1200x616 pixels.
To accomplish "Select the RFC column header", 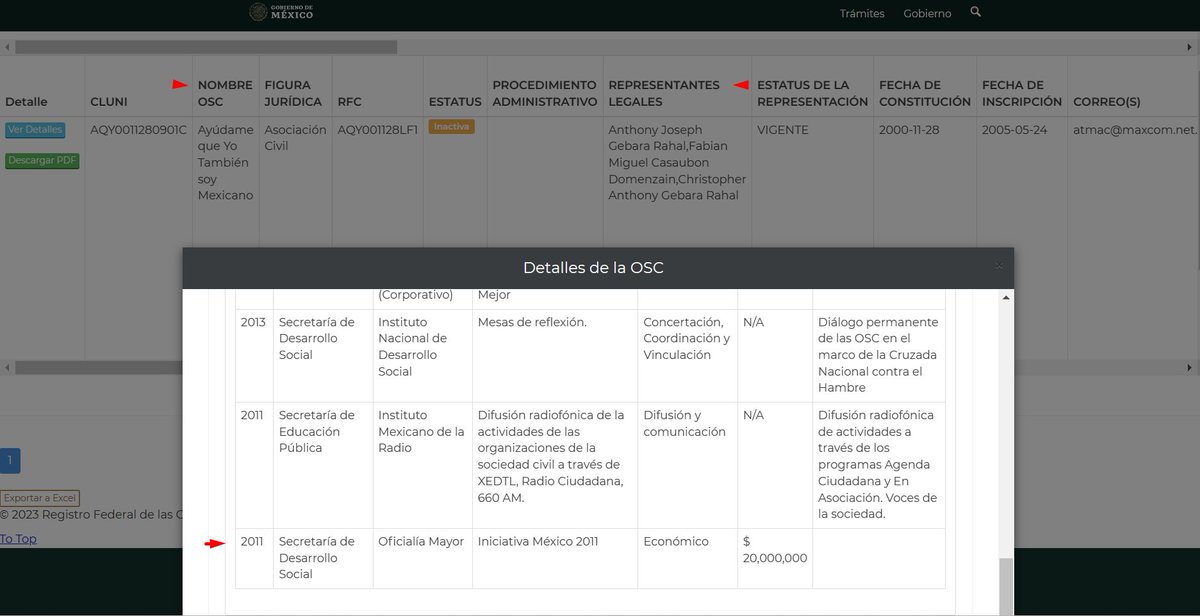I will click(350, 102).
